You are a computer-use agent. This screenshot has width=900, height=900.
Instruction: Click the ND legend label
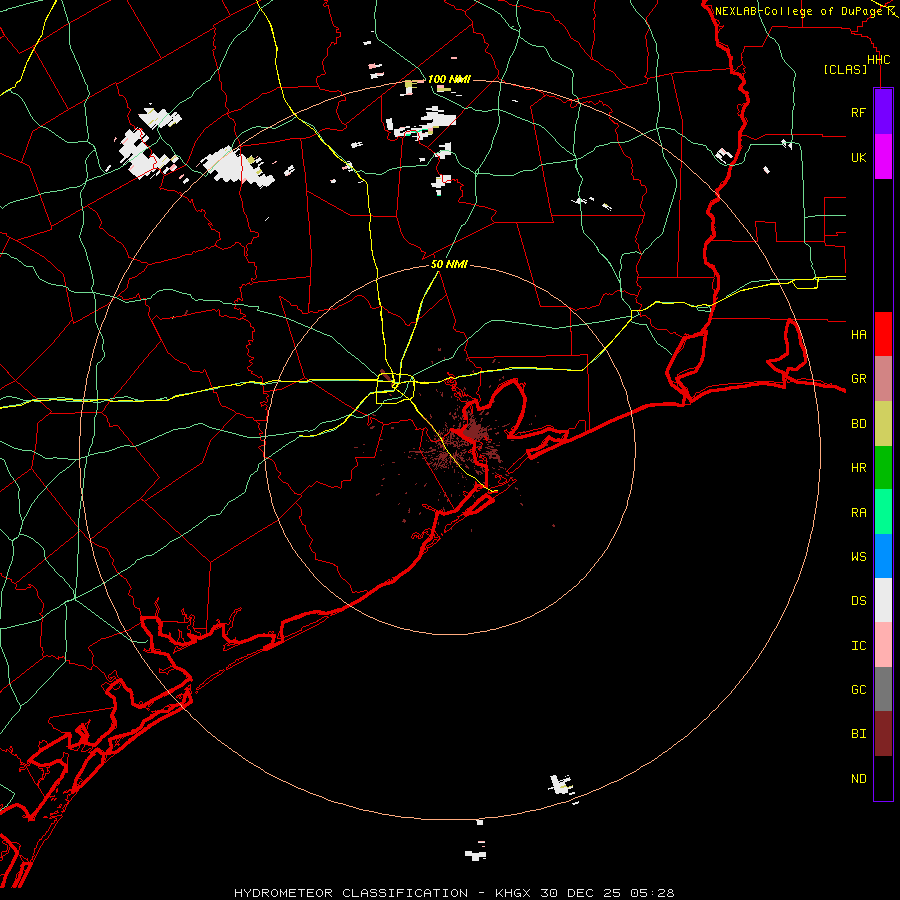[x=858, y=779]
